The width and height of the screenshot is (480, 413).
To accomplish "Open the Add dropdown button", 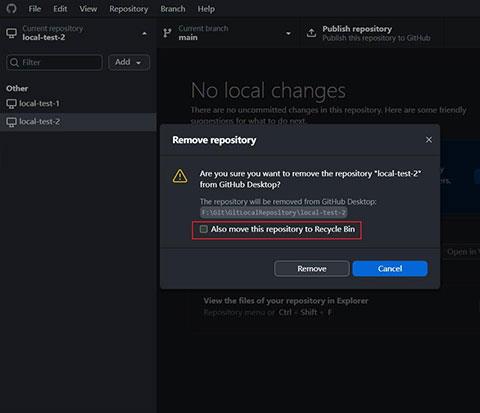I will (129, 62).
